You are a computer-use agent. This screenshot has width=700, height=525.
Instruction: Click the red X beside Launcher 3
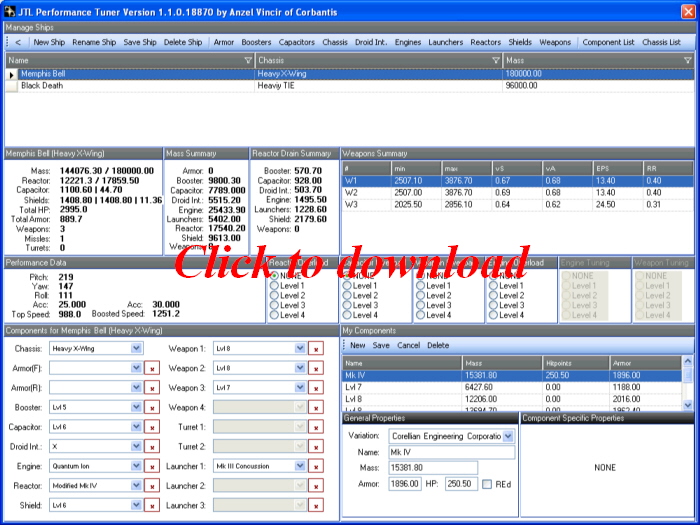point(316,506)
